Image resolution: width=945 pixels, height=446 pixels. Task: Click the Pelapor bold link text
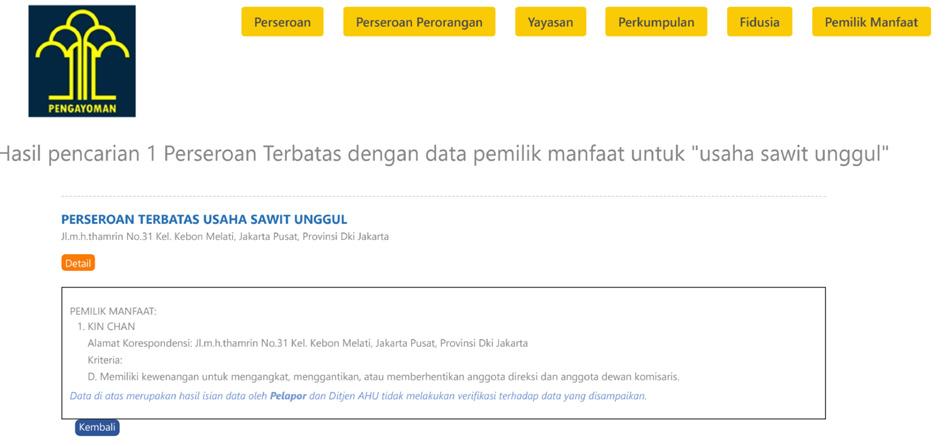[x=288, y=397]
